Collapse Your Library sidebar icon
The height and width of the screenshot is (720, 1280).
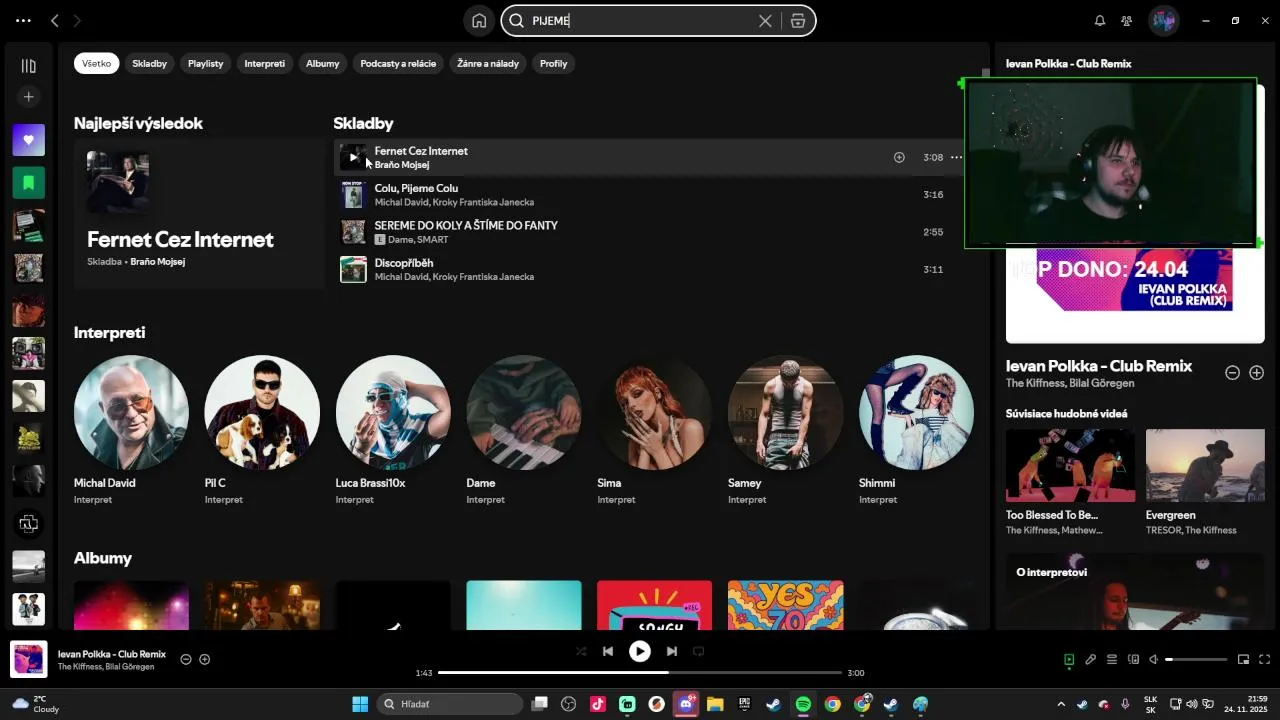[x=28, y=66]
